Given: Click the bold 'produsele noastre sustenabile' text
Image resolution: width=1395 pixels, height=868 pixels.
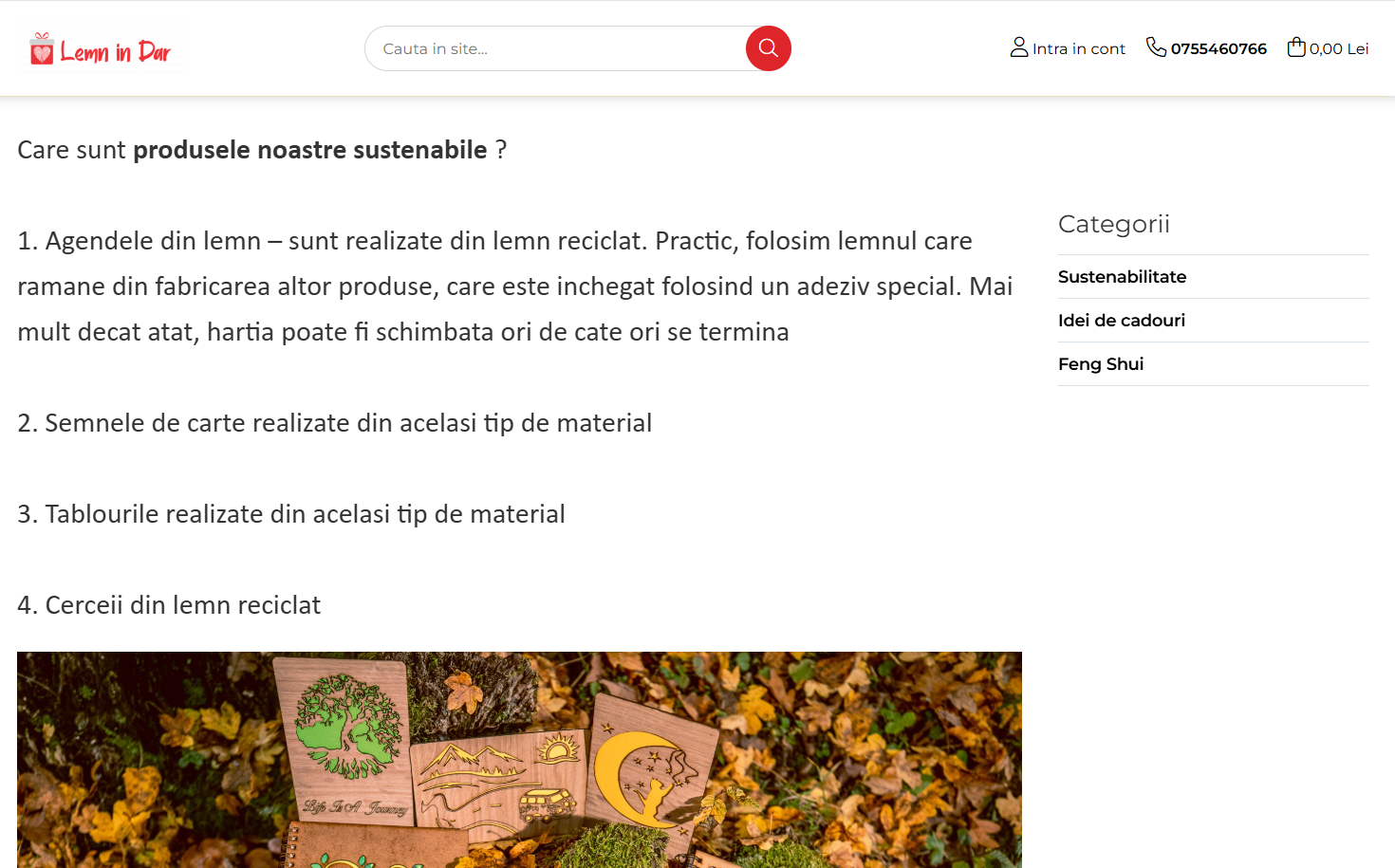Looking at the screenshot, I should (309, 150).
